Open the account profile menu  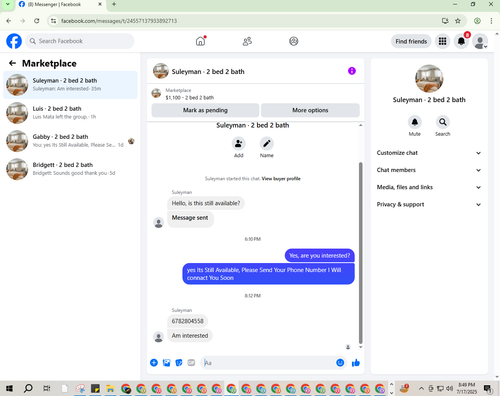tap(480, 41)
